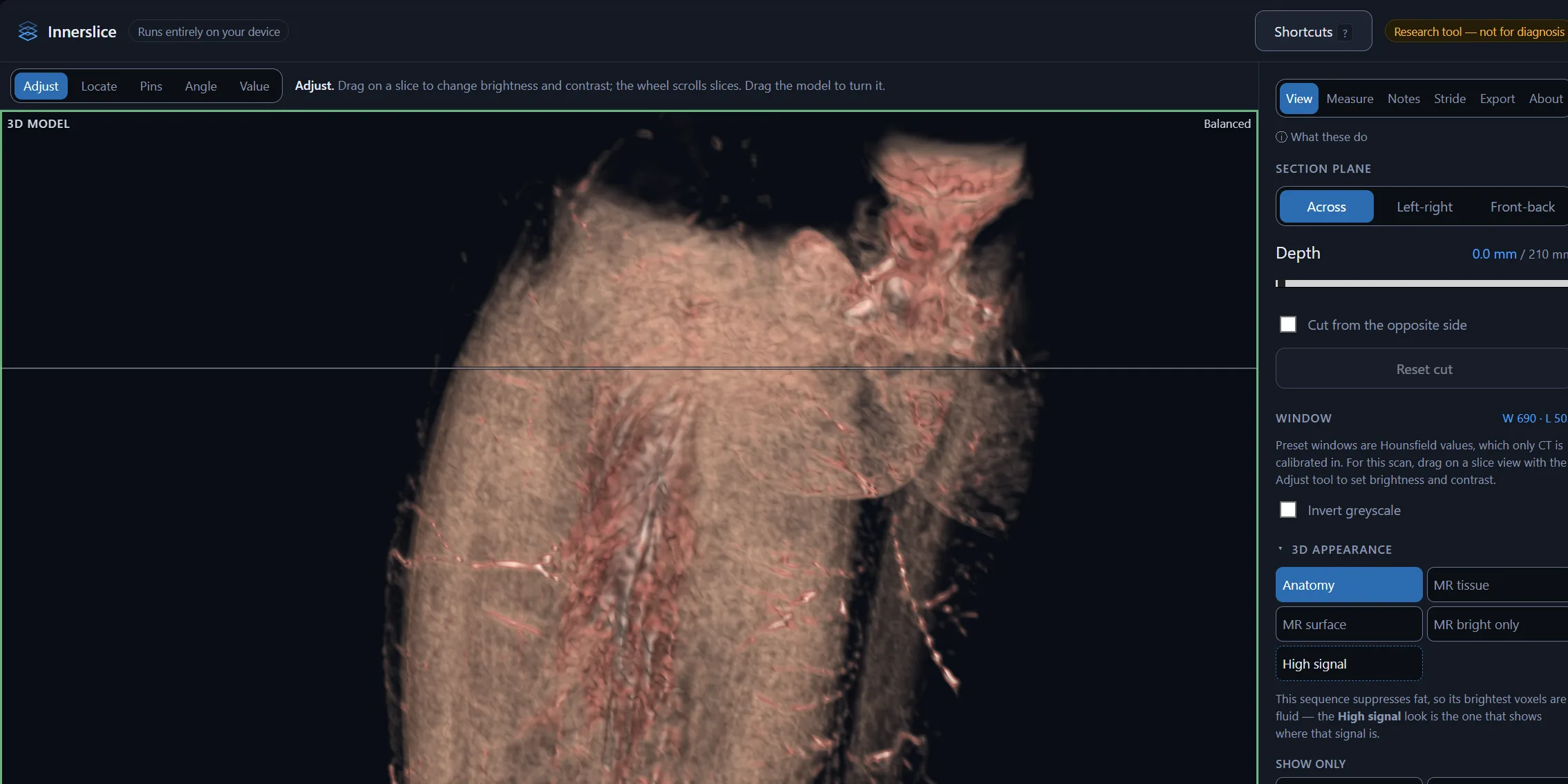Select the Adjust tool
The image size is (1568, 784).
pyautogui.click(x=41, y=86)
